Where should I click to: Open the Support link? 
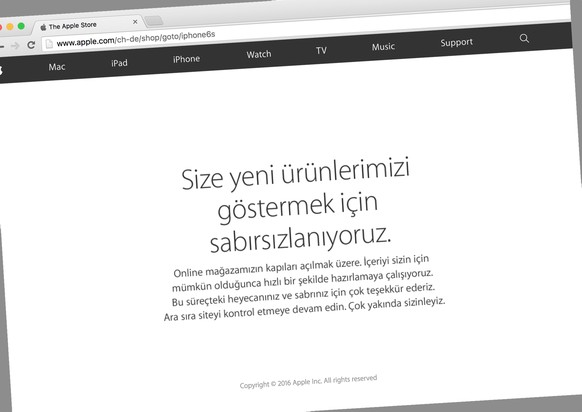click(x=457, y=42)
